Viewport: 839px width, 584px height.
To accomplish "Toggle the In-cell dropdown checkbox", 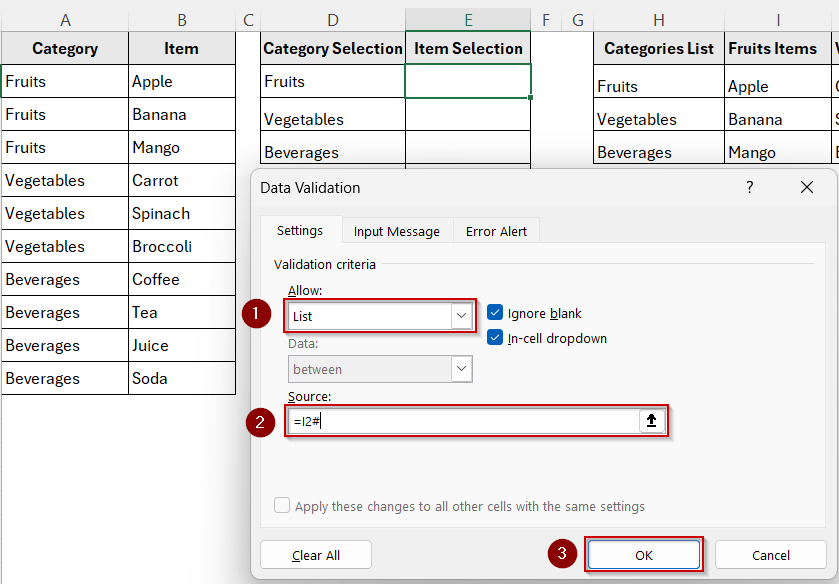I will pos(495,338).
